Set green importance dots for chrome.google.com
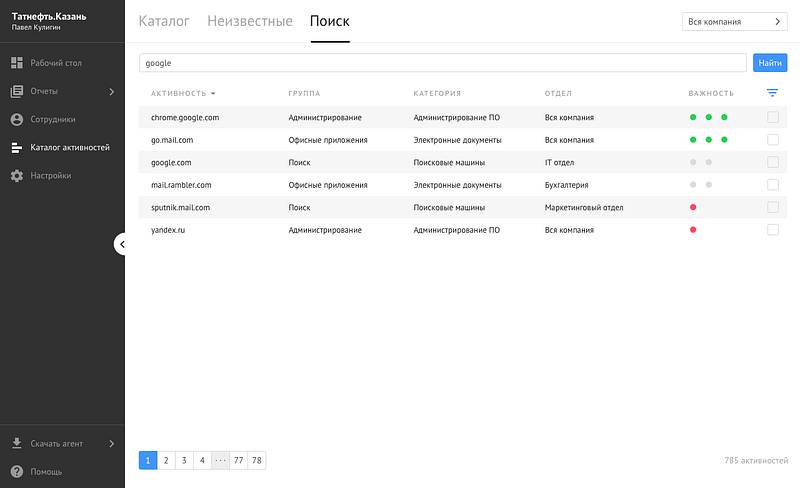Viewport: 800px width, 488px height. (x=708, y=117)
